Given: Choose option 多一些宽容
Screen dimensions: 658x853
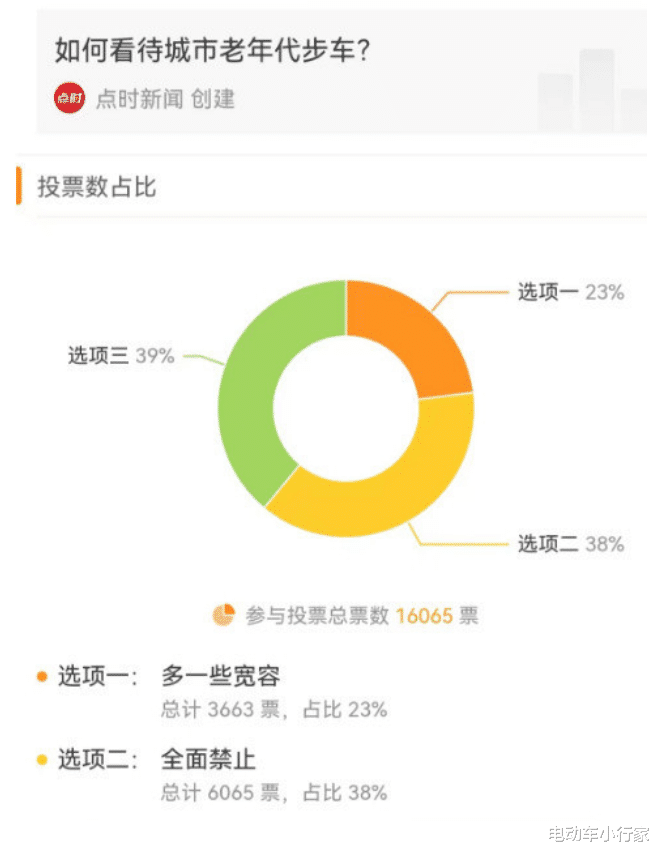Looking at the screenshot, I should click(221, 676).
